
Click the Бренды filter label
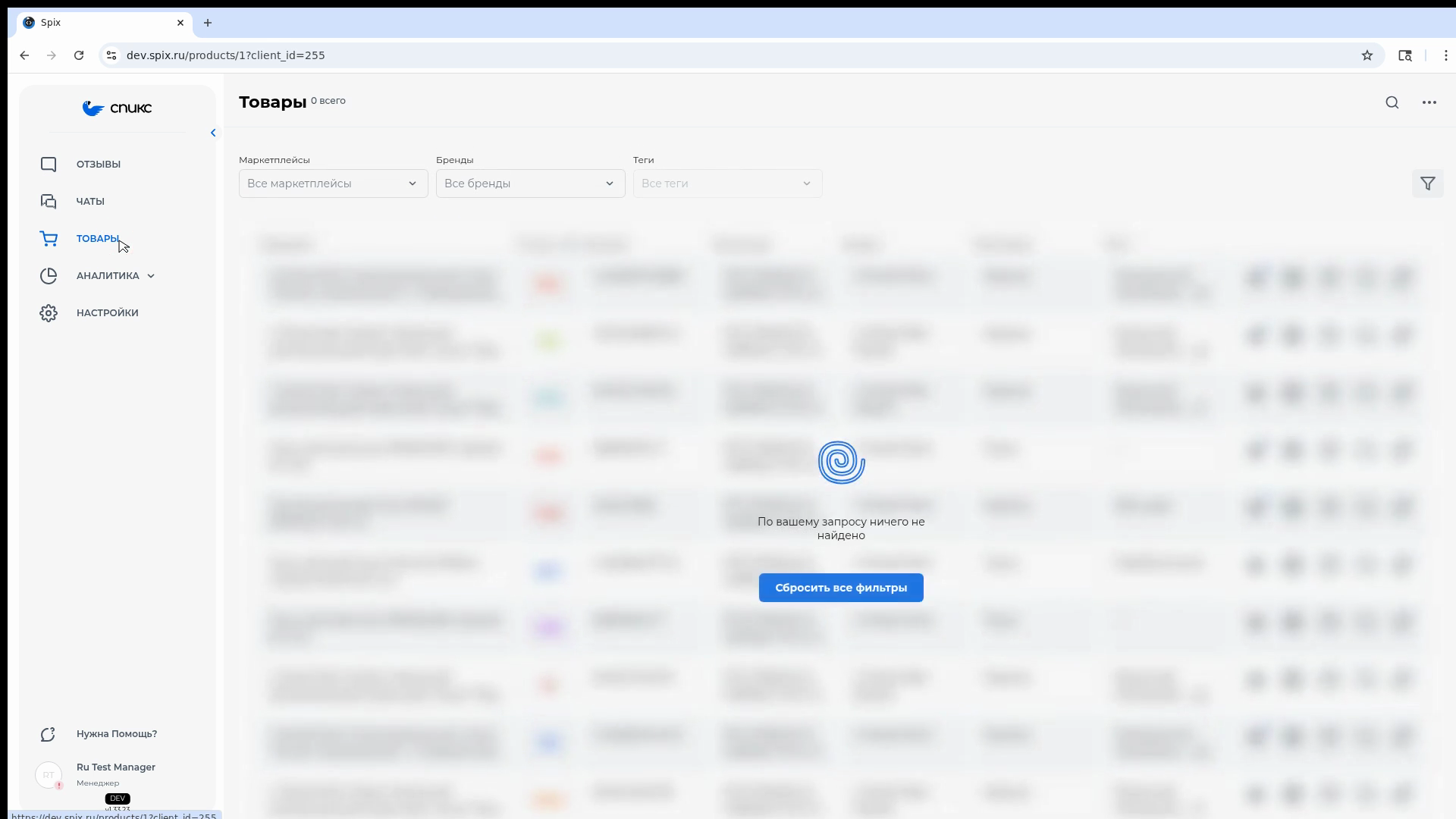[x=455, y=160]
